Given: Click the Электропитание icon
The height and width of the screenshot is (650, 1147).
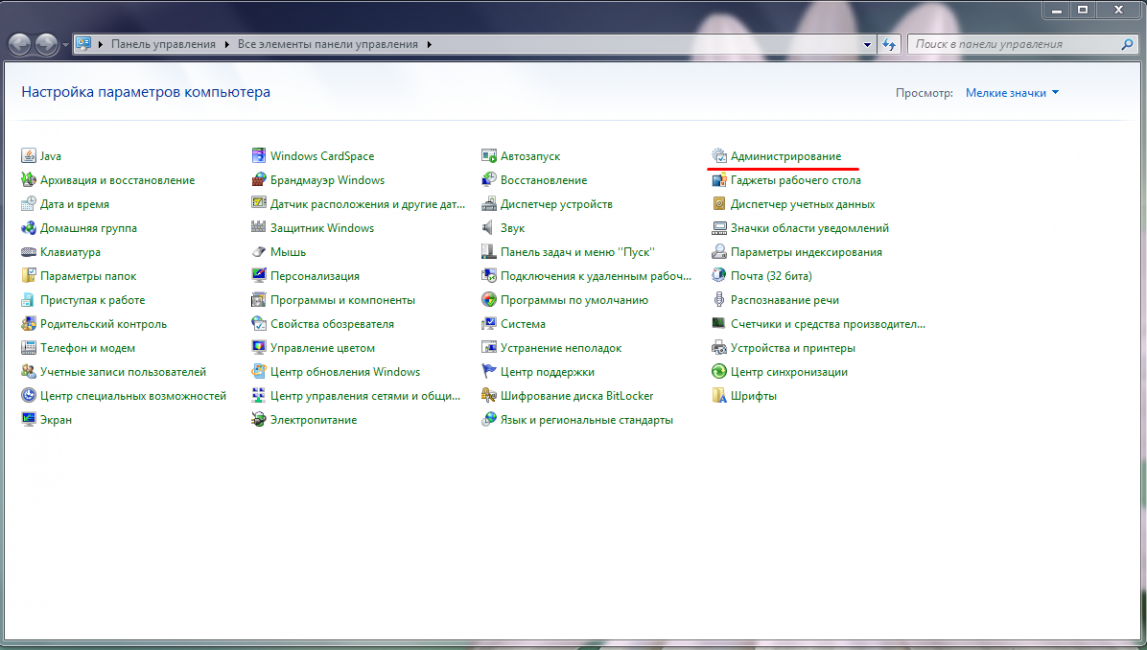Looking at the screenshot, I should tap(258, 420).
